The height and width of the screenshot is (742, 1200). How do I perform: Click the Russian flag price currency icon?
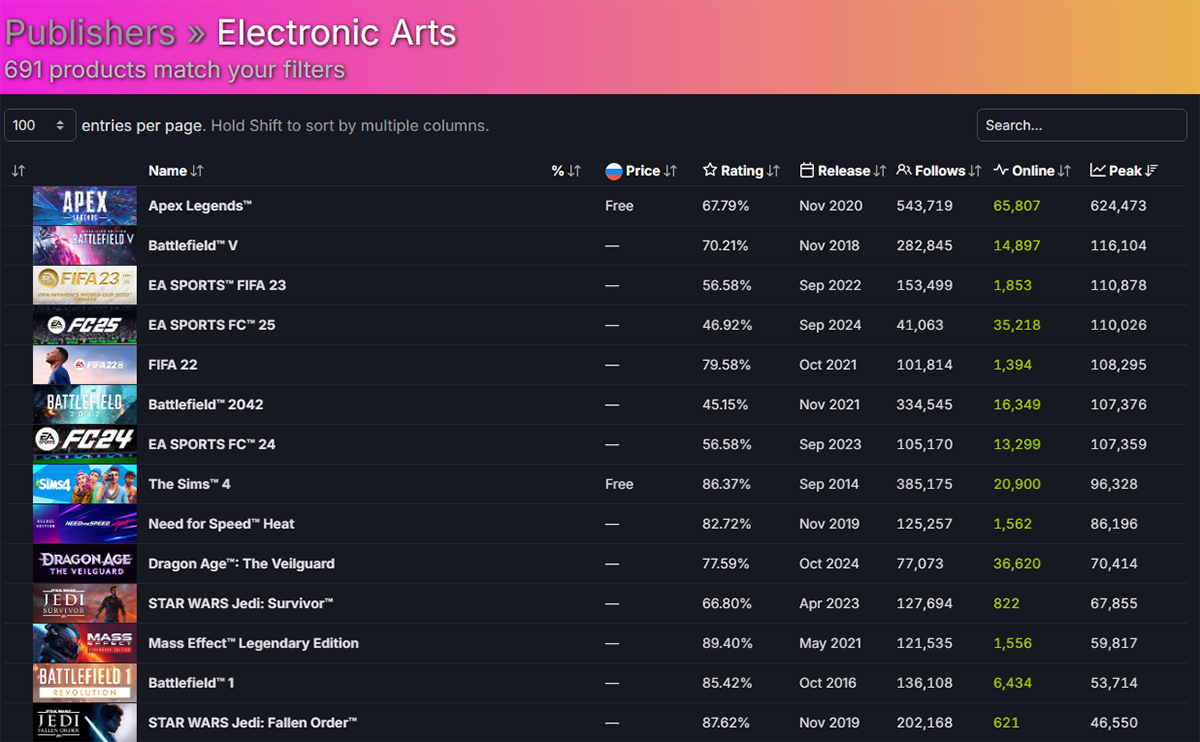coord(614,171)
